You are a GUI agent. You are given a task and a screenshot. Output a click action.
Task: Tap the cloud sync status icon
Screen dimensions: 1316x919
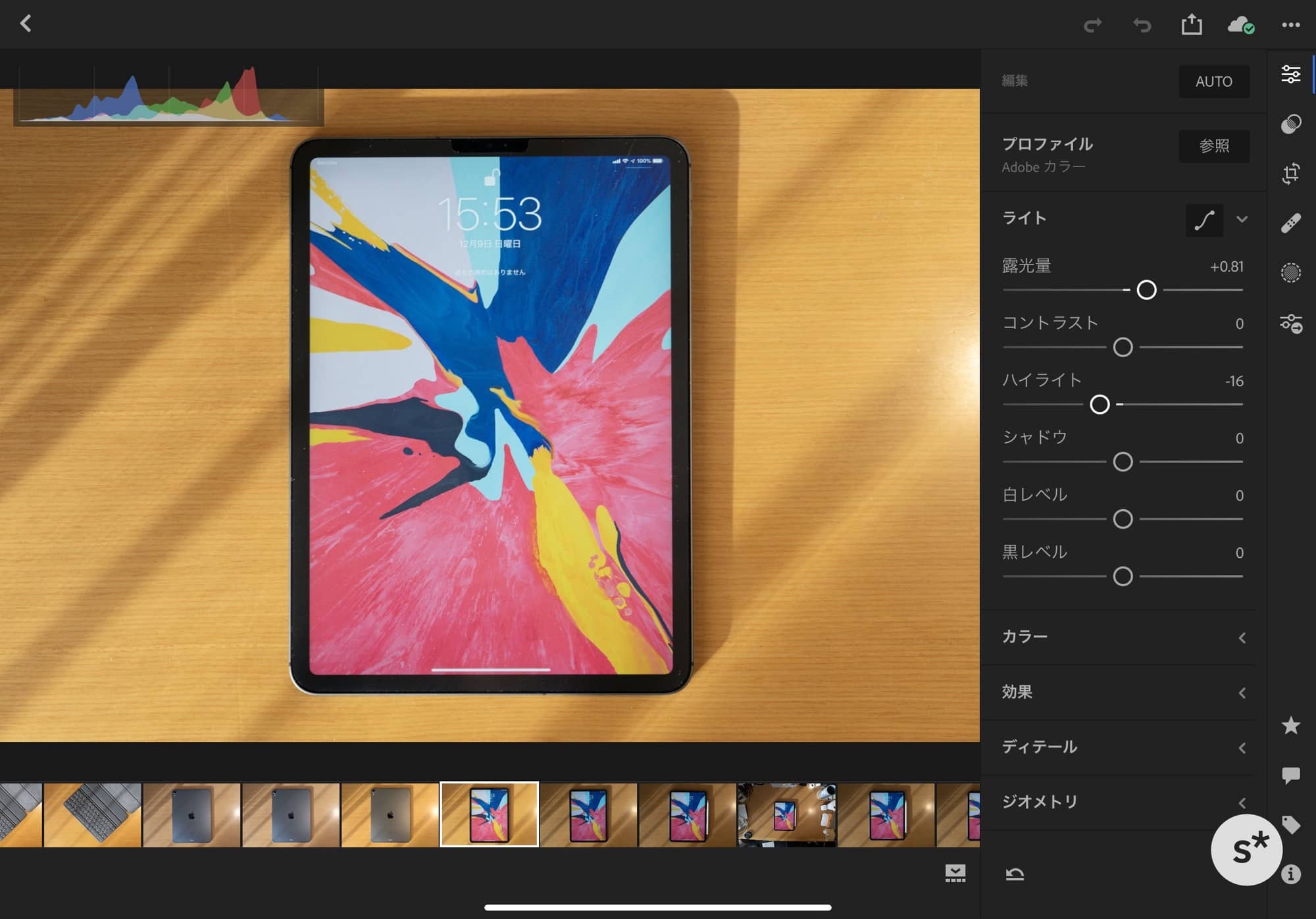1240,25
